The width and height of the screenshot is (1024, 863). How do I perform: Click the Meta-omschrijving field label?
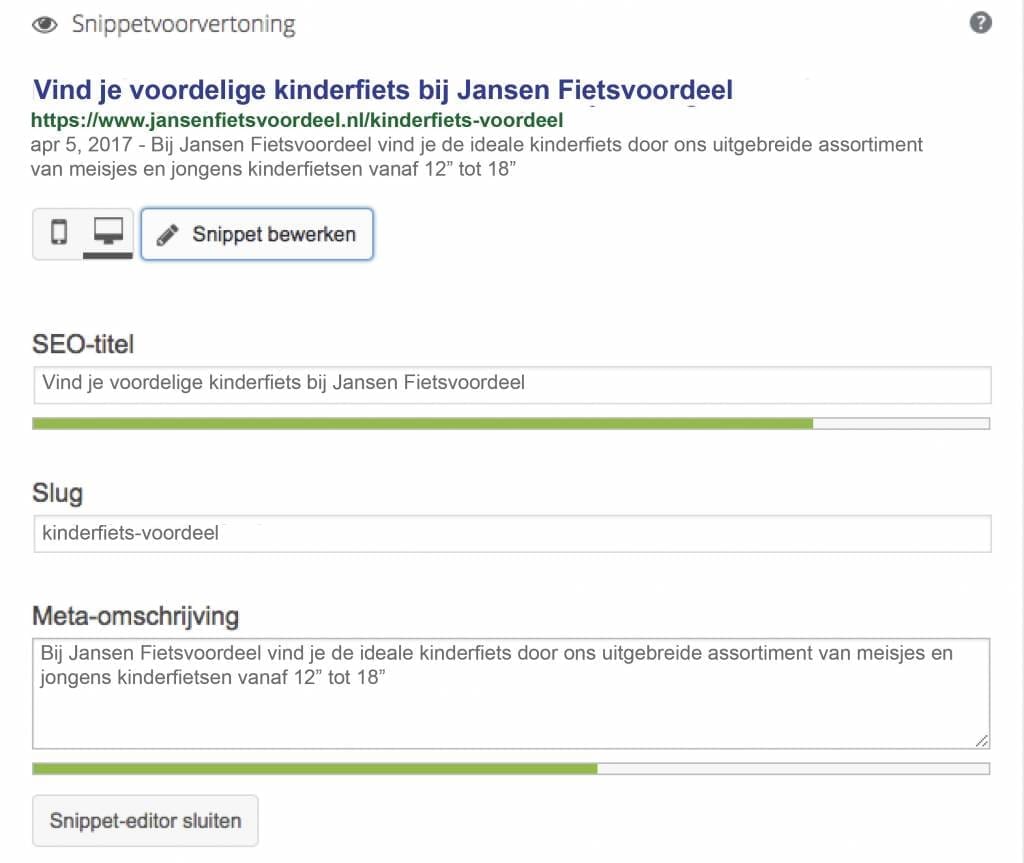click(x=135, y=615)
